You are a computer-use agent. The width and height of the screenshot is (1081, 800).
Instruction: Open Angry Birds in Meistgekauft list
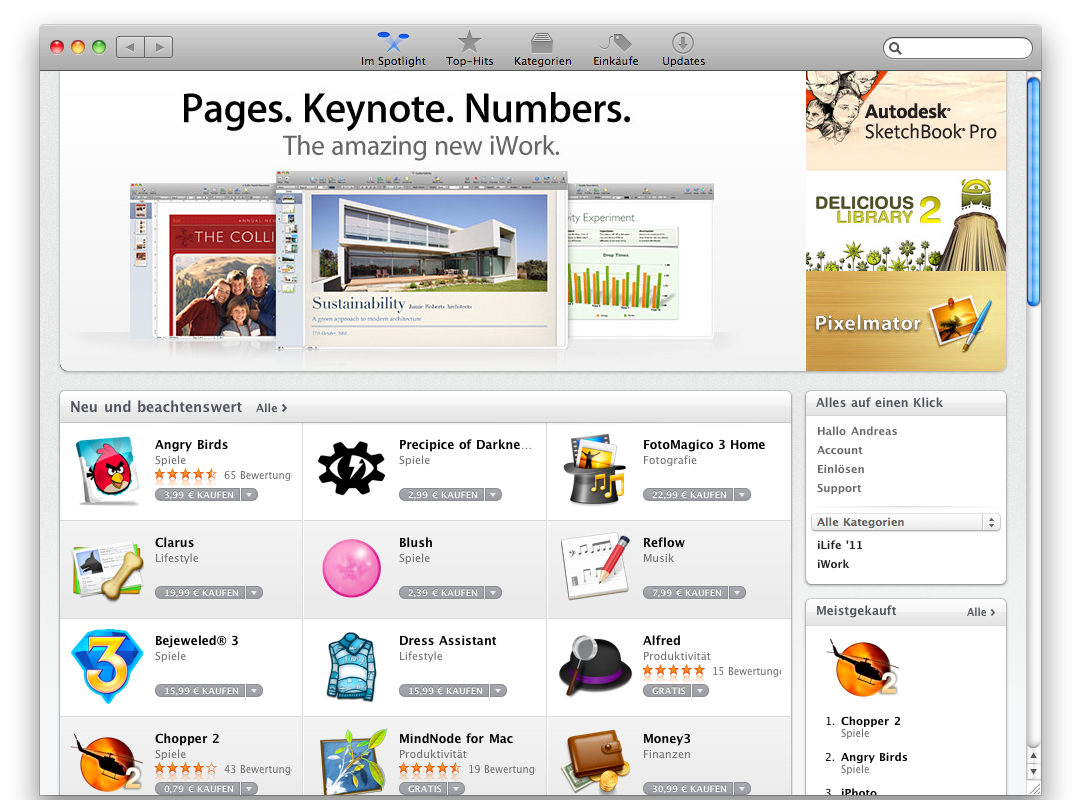pos(874,757)
